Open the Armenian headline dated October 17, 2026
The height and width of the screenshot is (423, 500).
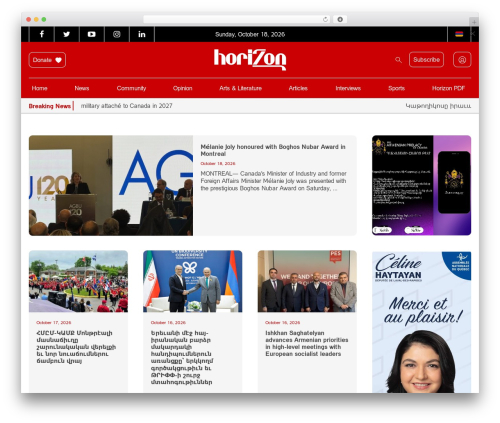click(x=76, y=347)
